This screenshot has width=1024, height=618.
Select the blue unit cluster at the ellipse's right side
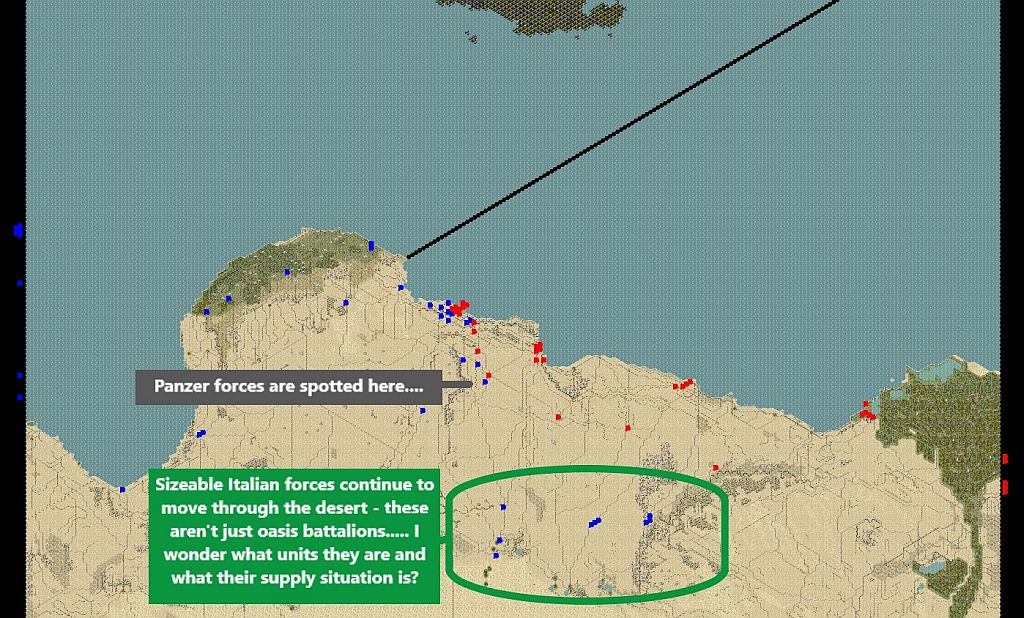click(x=648, y=519)
